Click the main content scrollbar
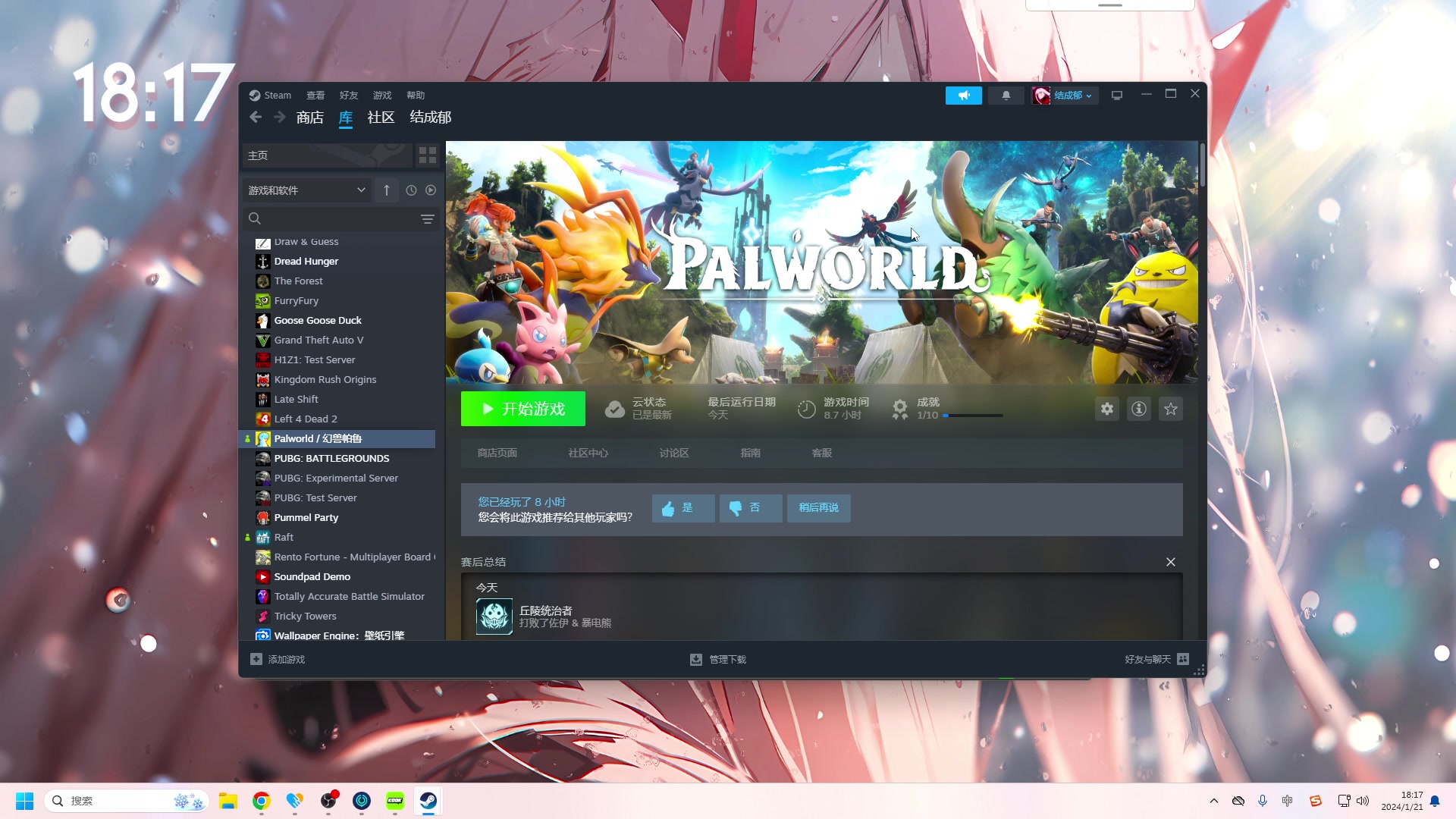This screenshot has width=1456, height=819. pyautogui.click(x=1202, y=165)
